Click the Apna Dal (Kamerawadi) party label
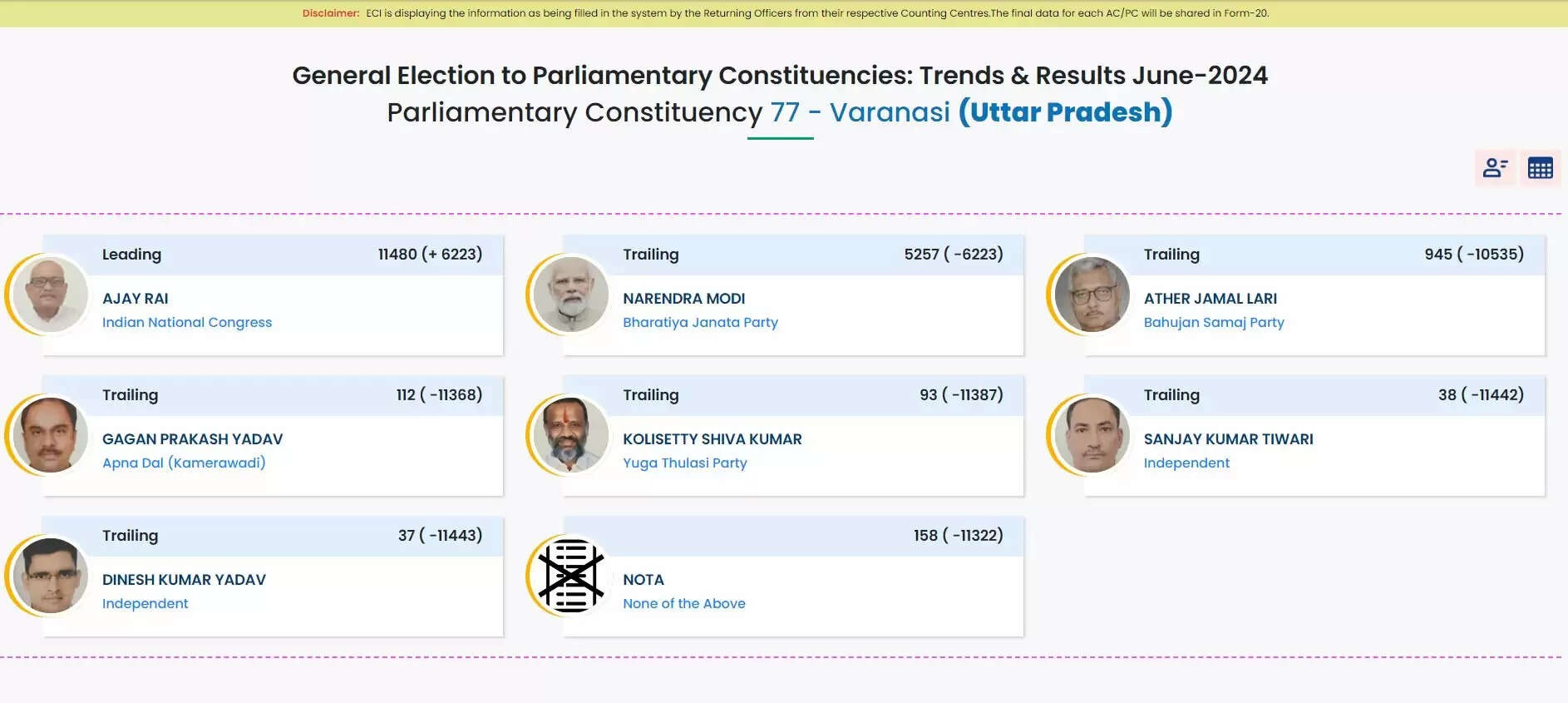1568x703 pixels. coord(184,463)
